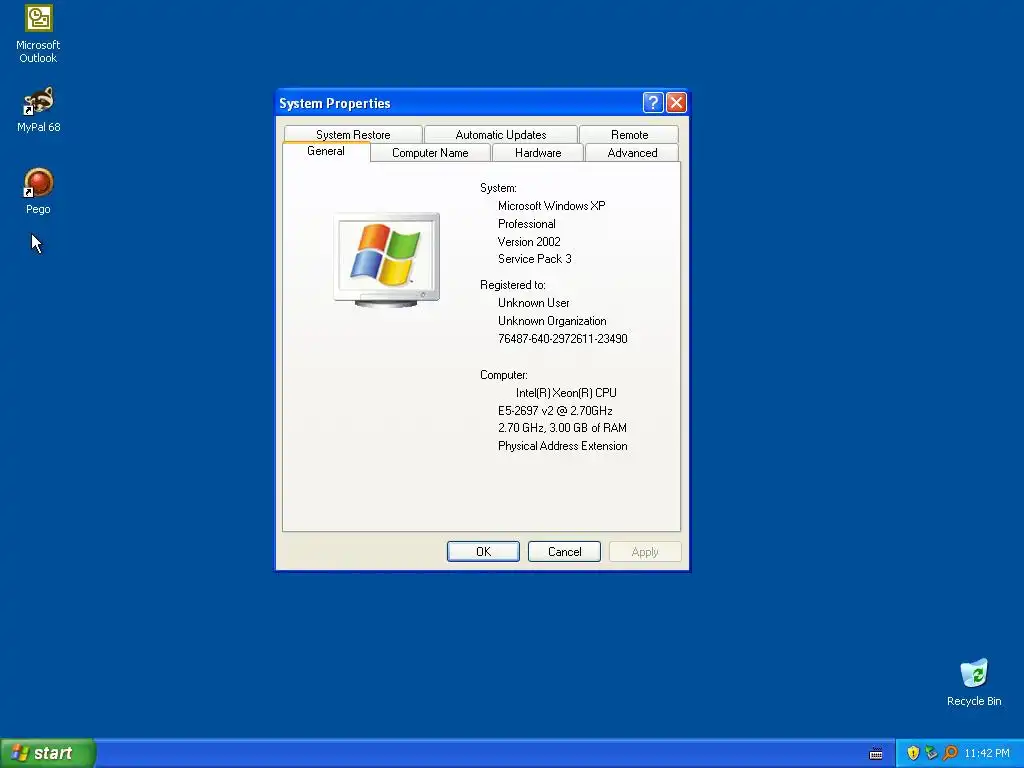Click the Cancel button

pos(564,552)
